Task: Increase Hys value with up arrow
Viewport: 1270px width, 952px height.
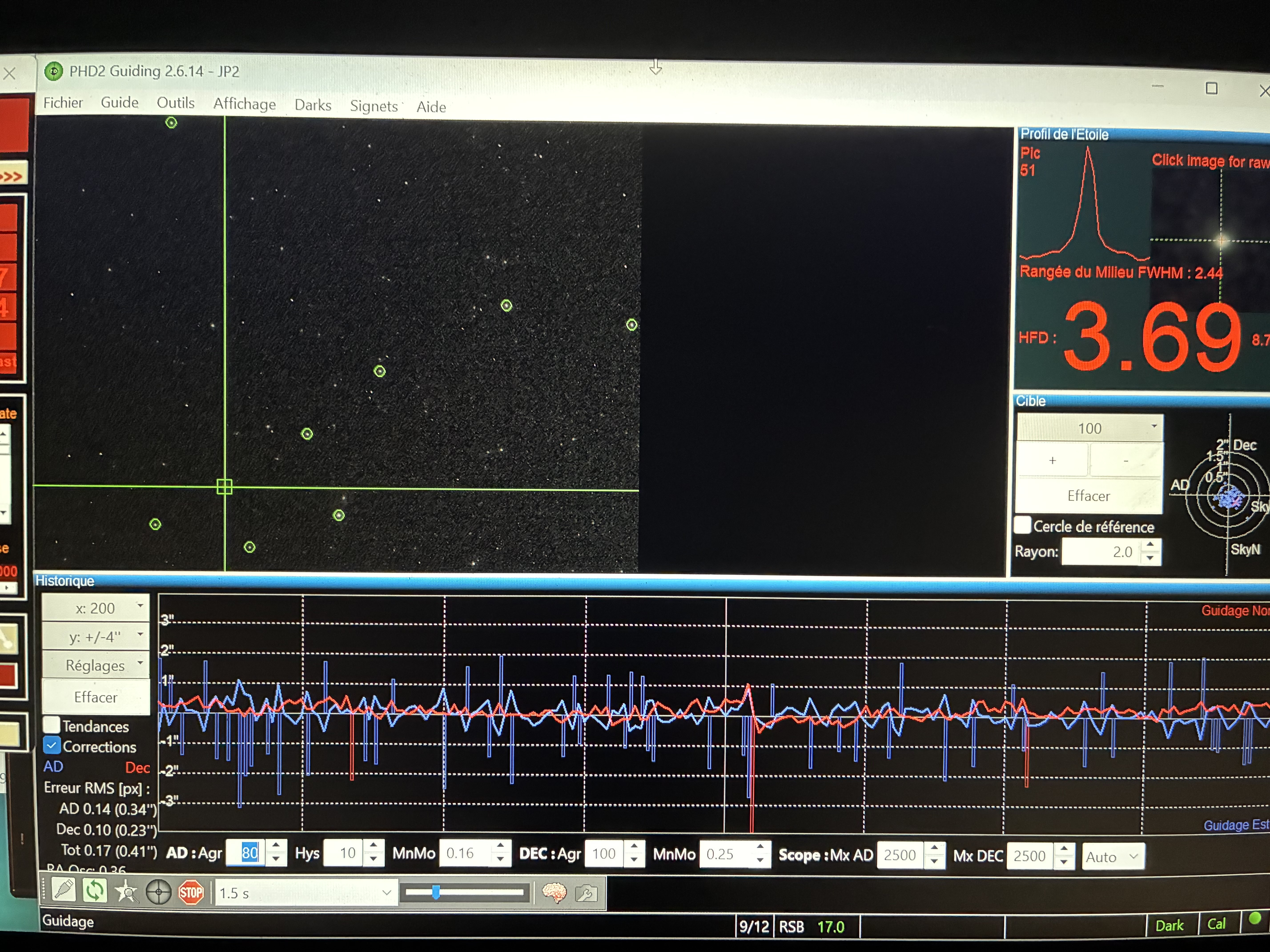Action: coord(374,846)
